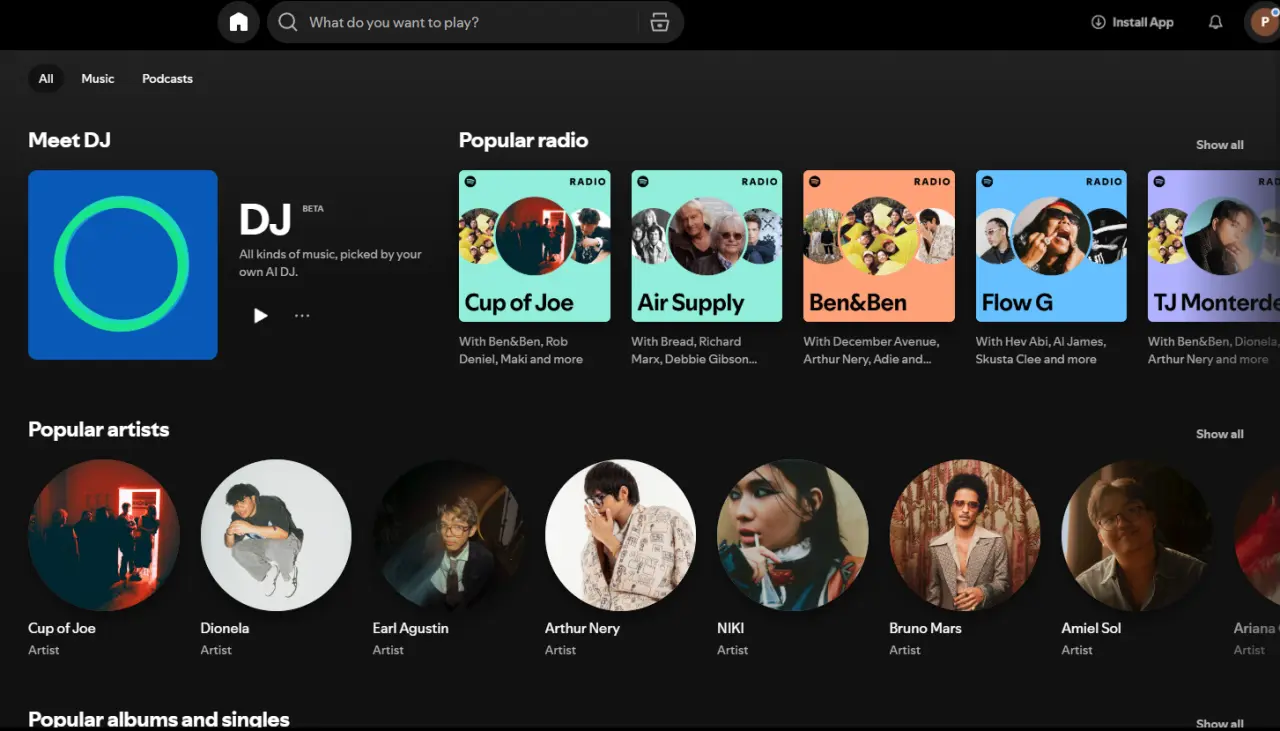Select the All filter chip
The image size is (1280, 731).
46,78
